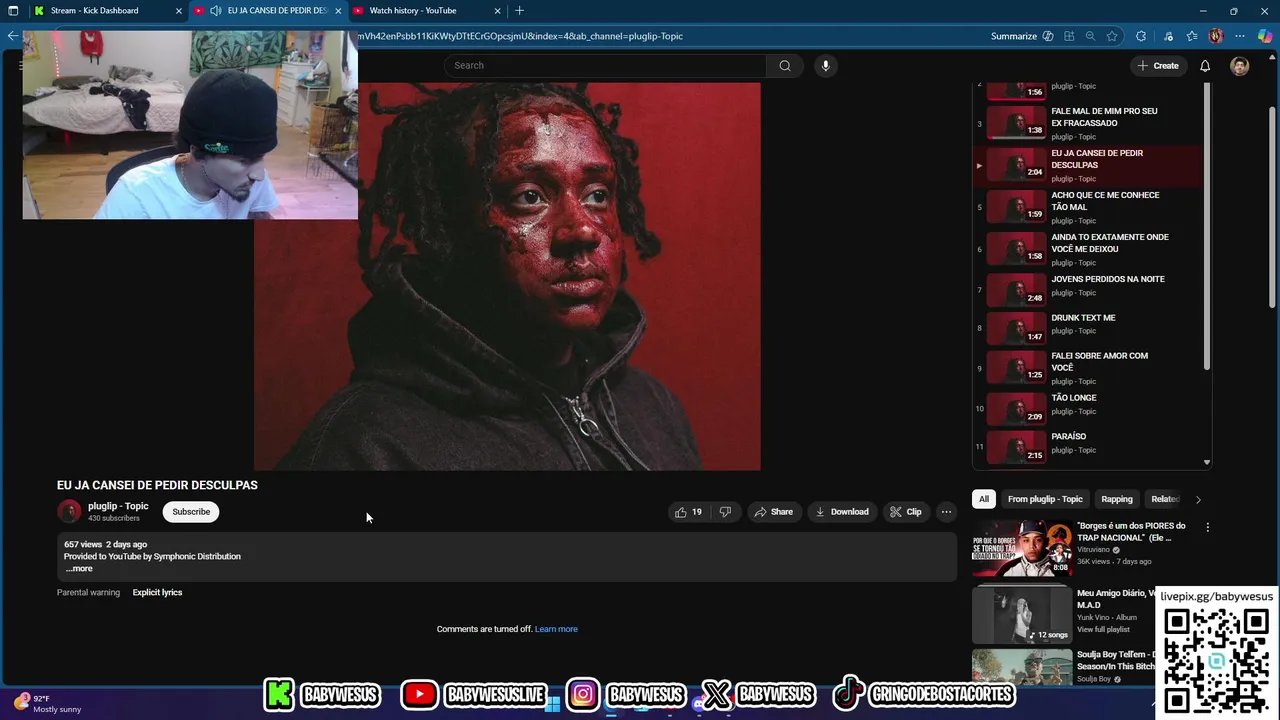Open pluglip - Topic channel name link

(x=118, y=506)
